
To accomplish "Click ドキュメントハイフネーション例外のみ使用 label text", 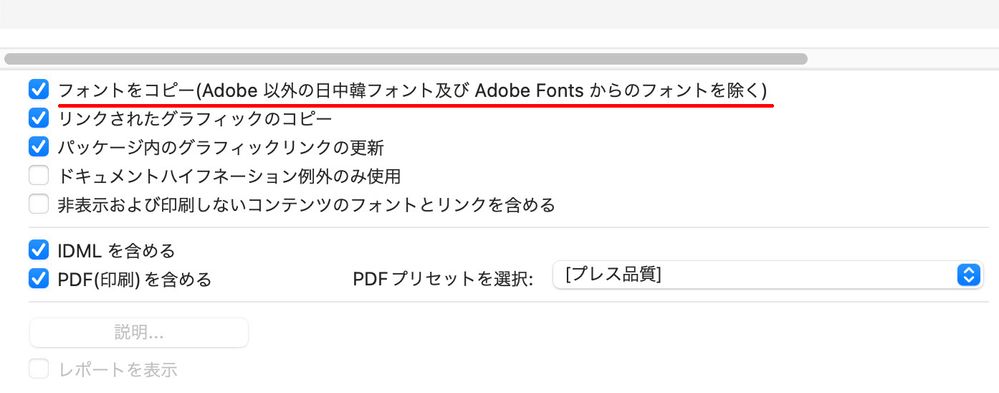I will tap(229, 176).
